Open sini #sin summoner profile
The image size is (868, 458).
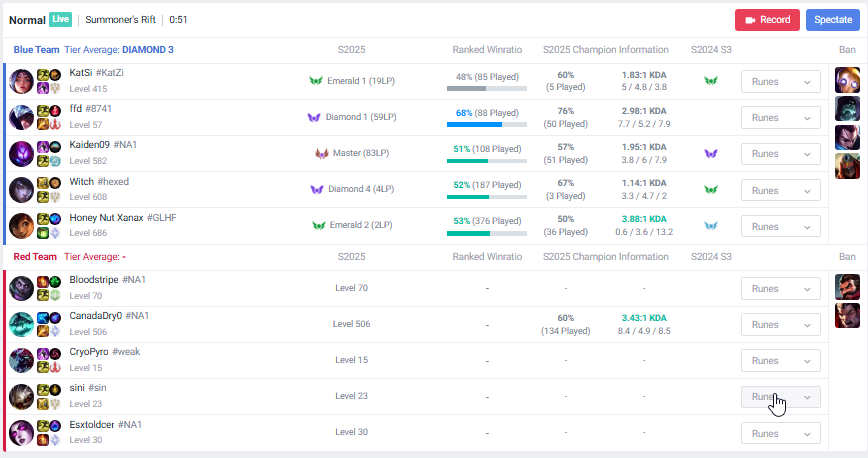pos(87,388)
